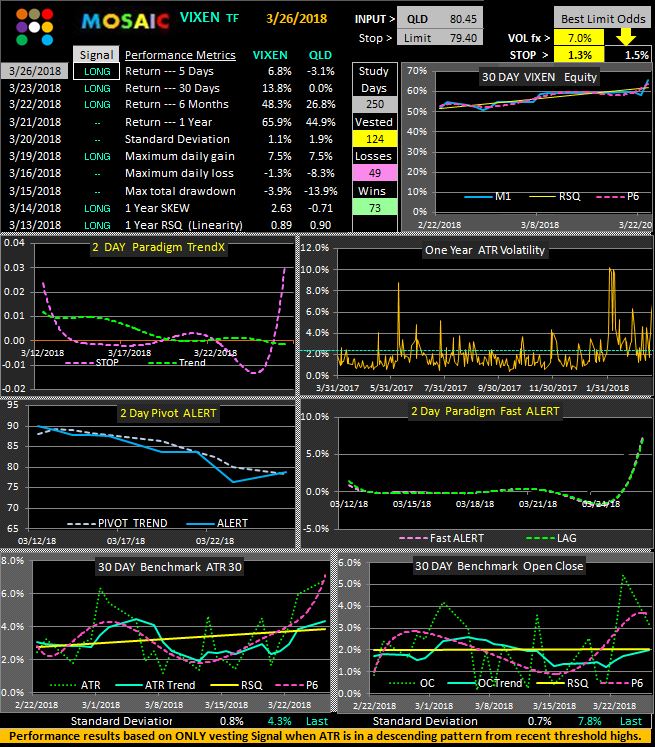This screenshot has height=747, width=655.
Task: Click Max total drawdown QLD value -13.9%
Action: tap(321, 191)
